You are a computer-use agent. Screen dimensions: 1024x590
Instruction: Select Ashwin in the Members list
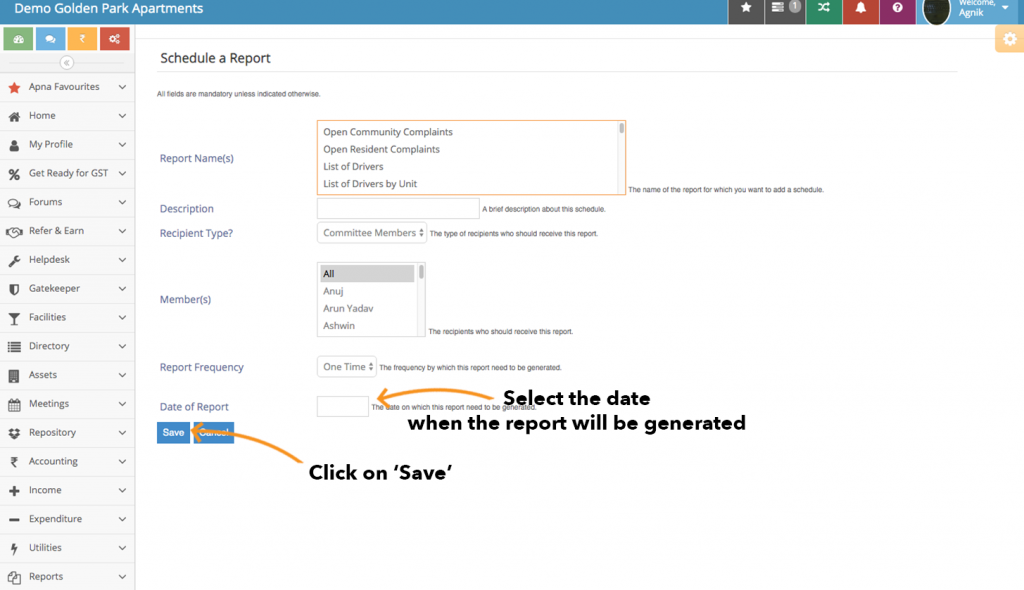pyautogui.click(x=339, y=326)
